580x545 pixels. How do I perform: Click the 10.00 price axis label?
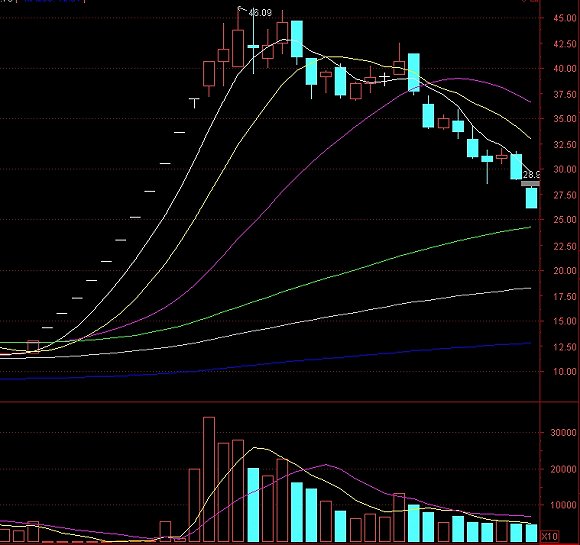click(x=565, y=372)
